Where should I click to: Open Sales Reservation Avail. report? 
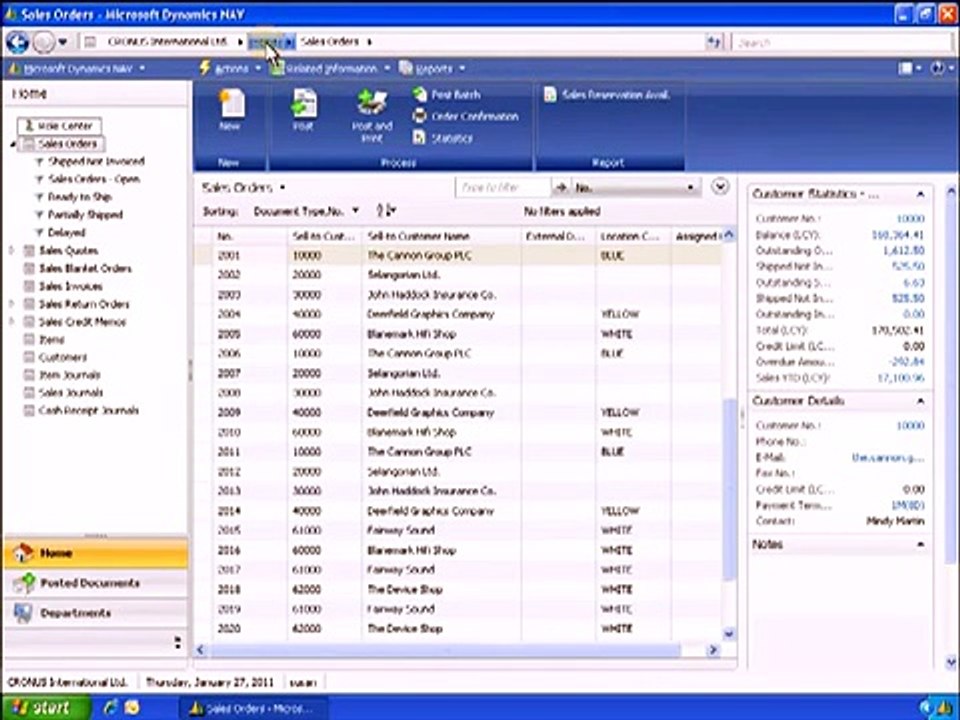tap(607, 94)
